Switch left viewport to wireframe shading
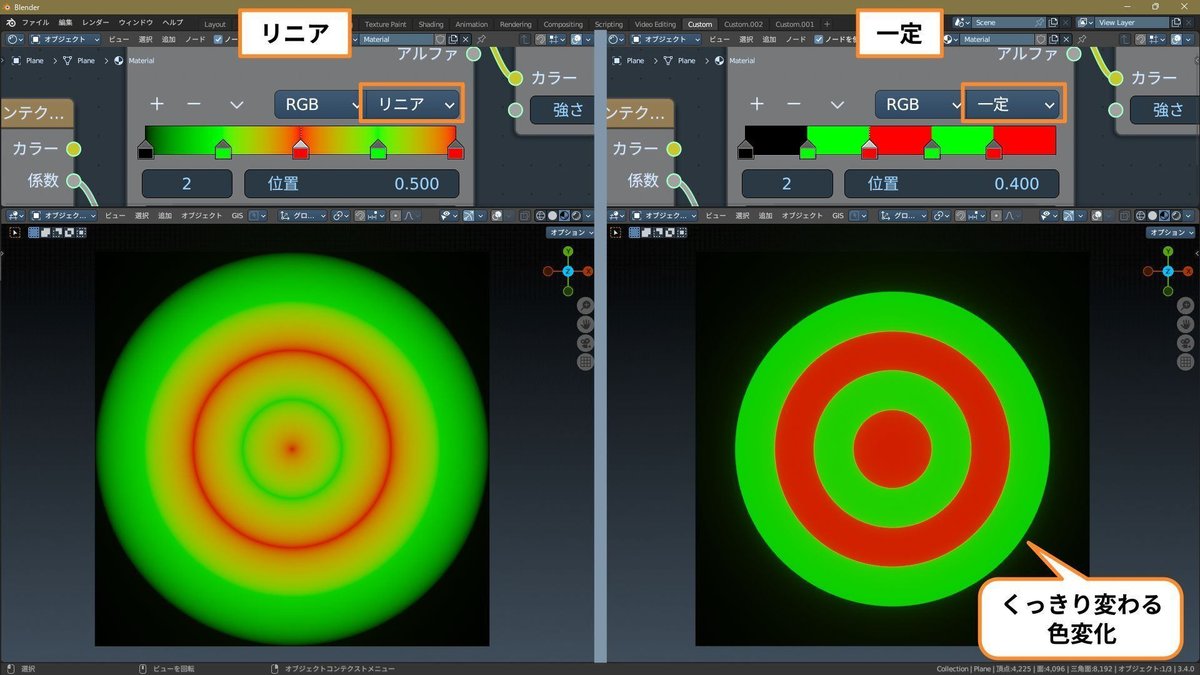1200x675 pixels. coord(541,215)
